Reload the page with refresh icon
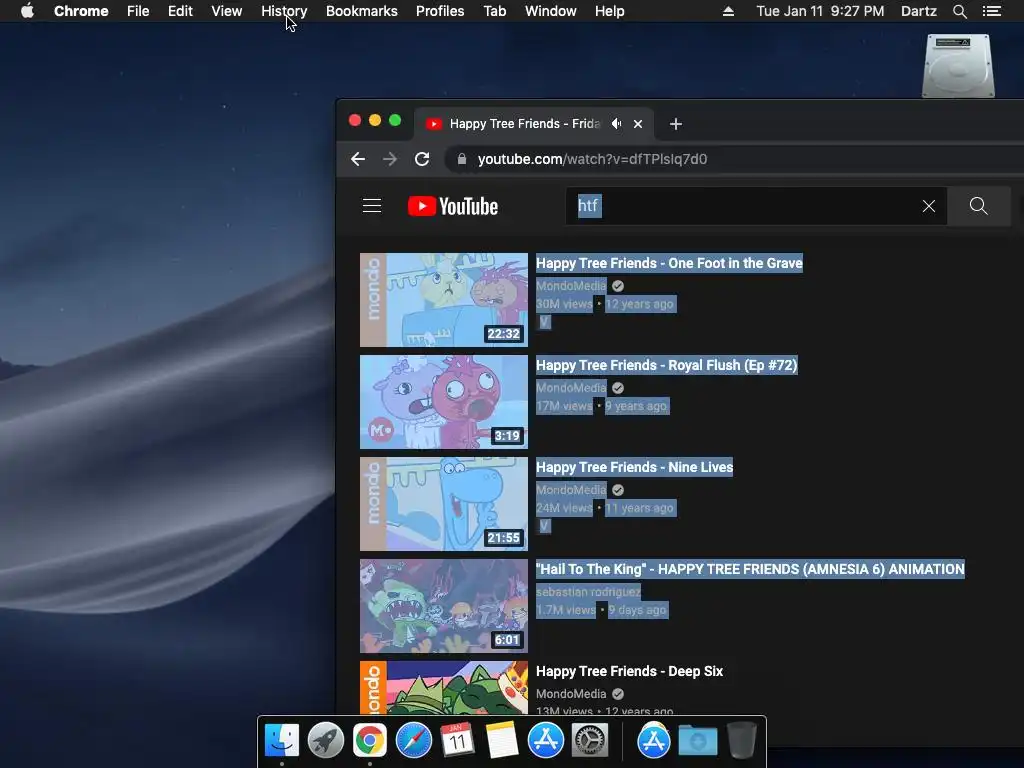 coord(422,159)
